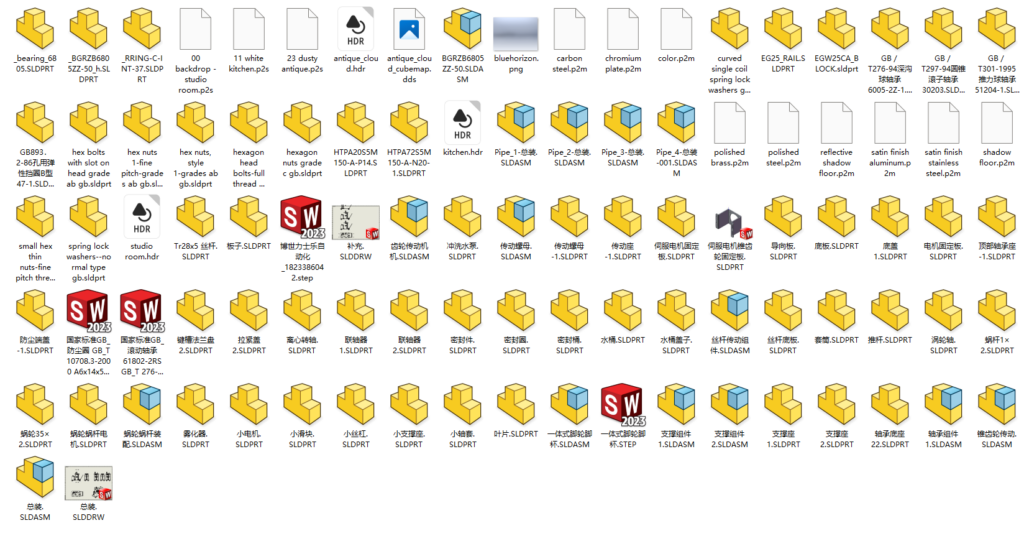Click the file name "轴承组件1.SLDASM"
1024x546 pixels.
(943, 439)
